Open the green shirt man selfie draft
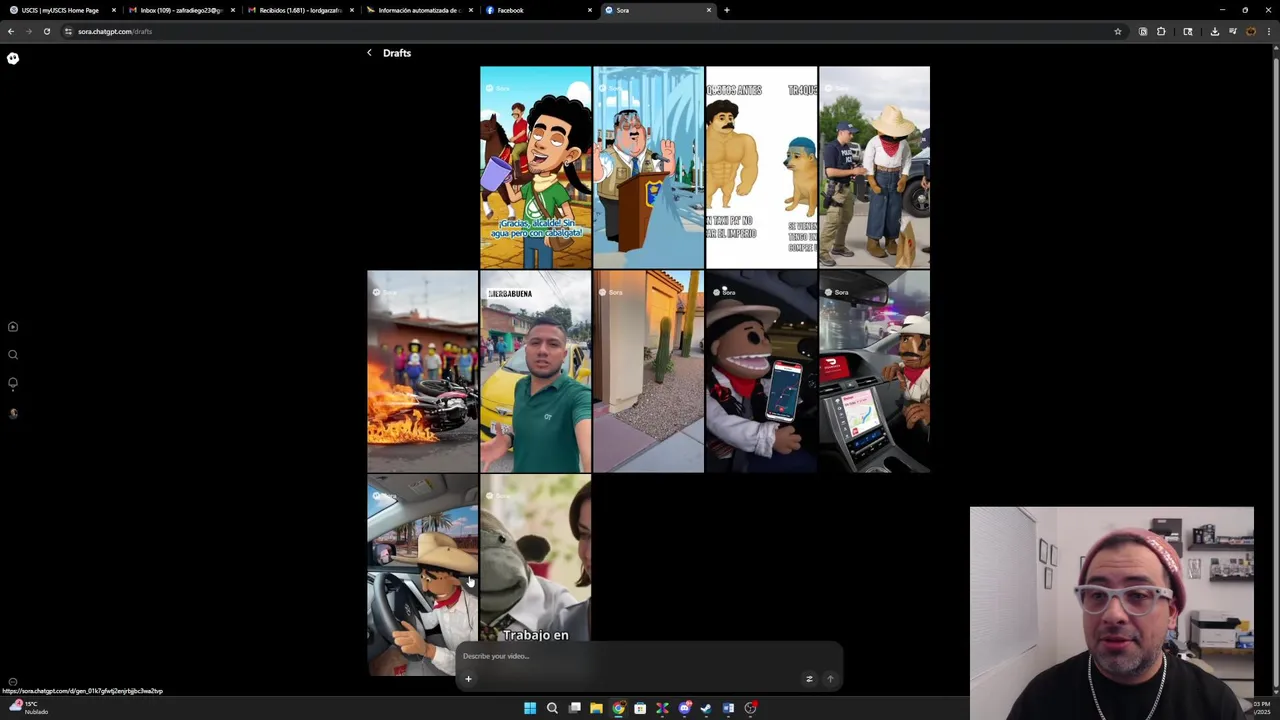 pyautogui.click(x=535, y=371)
